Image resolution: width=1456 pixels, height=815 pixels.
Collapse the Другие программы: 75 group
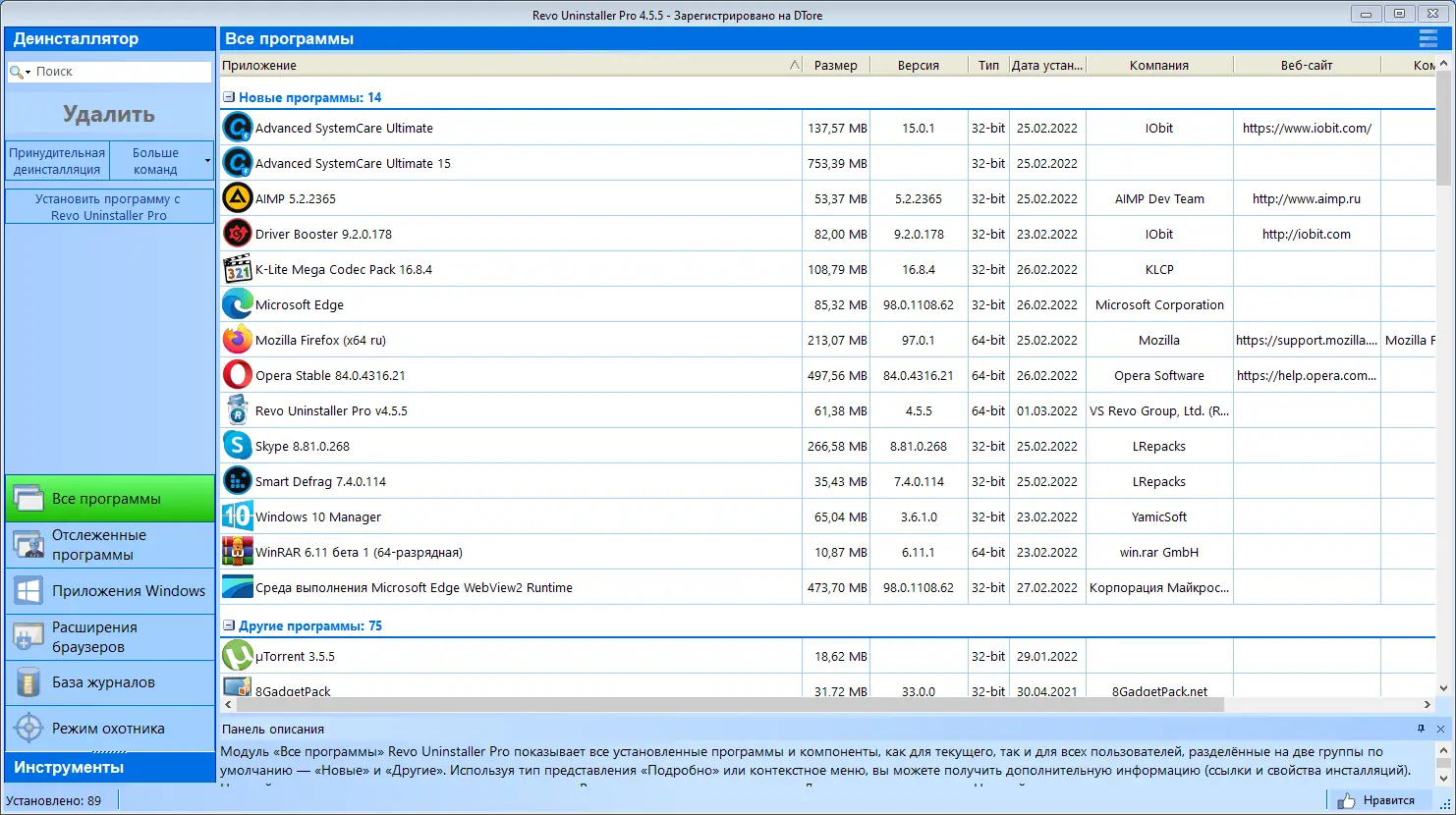(x=228, y=625)
